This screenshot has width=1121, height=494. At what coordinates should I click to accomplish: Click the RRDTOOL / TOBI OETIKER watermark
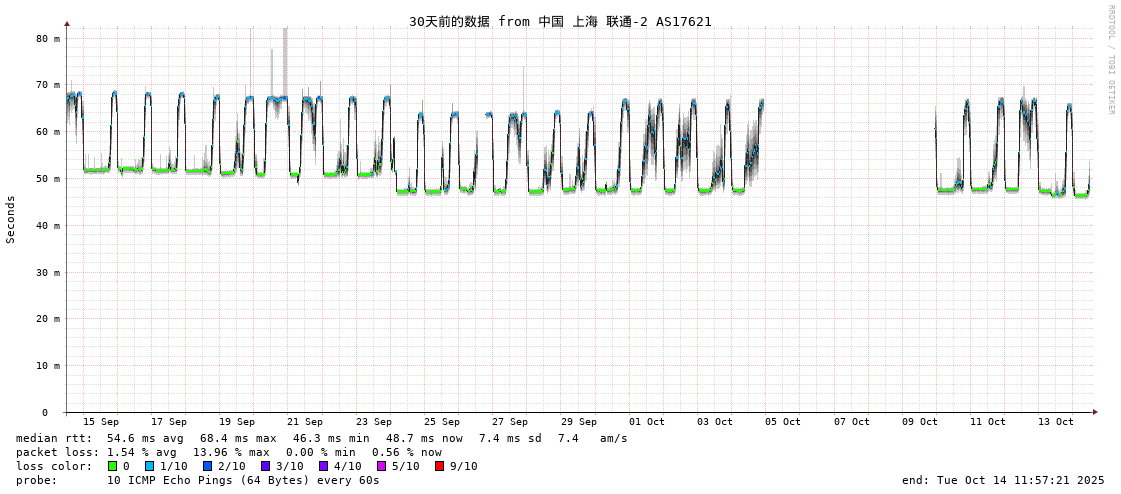tap(1110, 59)
